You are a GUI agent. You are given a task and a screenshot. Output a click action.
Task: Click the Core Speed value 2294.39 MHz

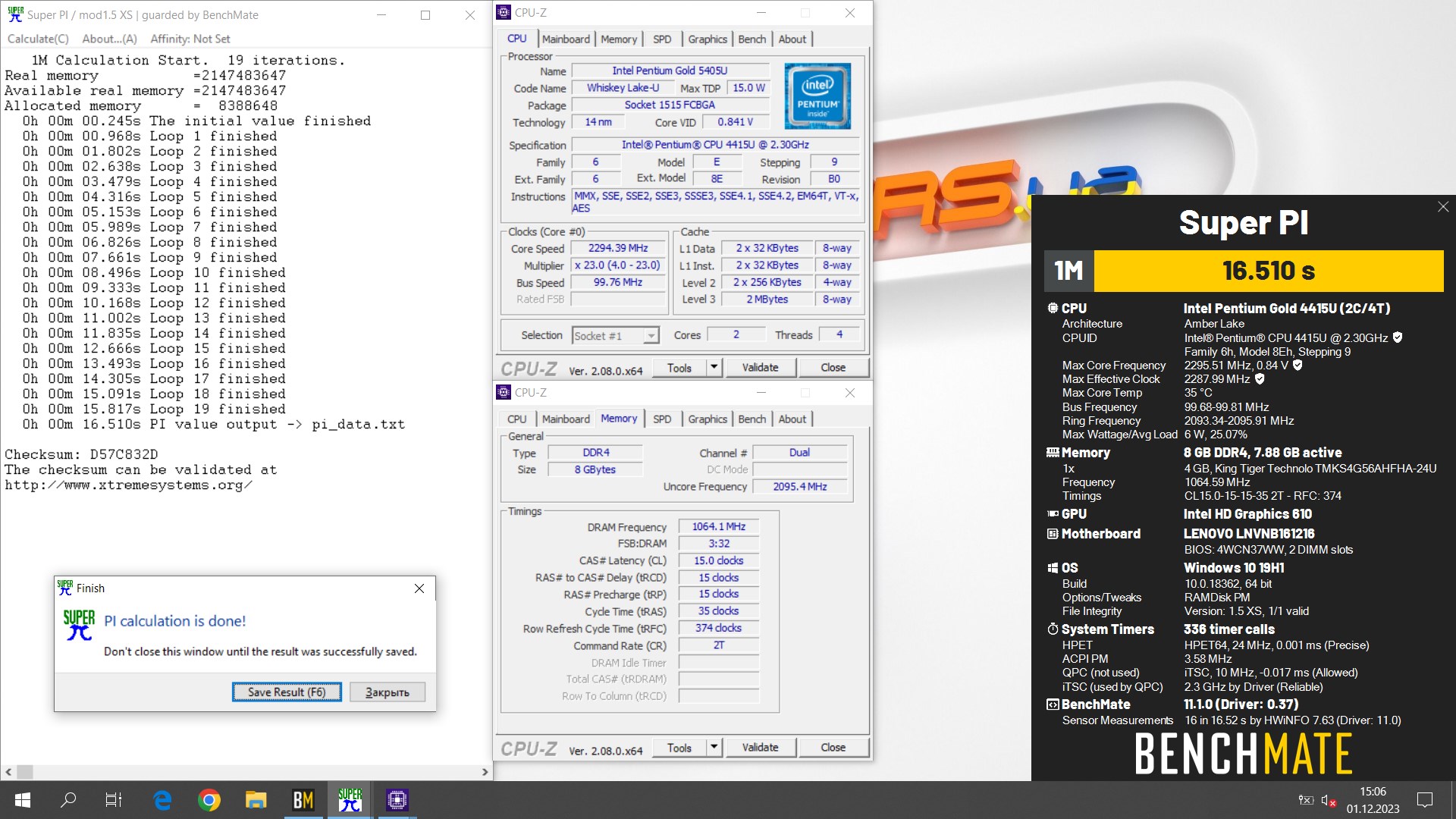coord(618,248)
